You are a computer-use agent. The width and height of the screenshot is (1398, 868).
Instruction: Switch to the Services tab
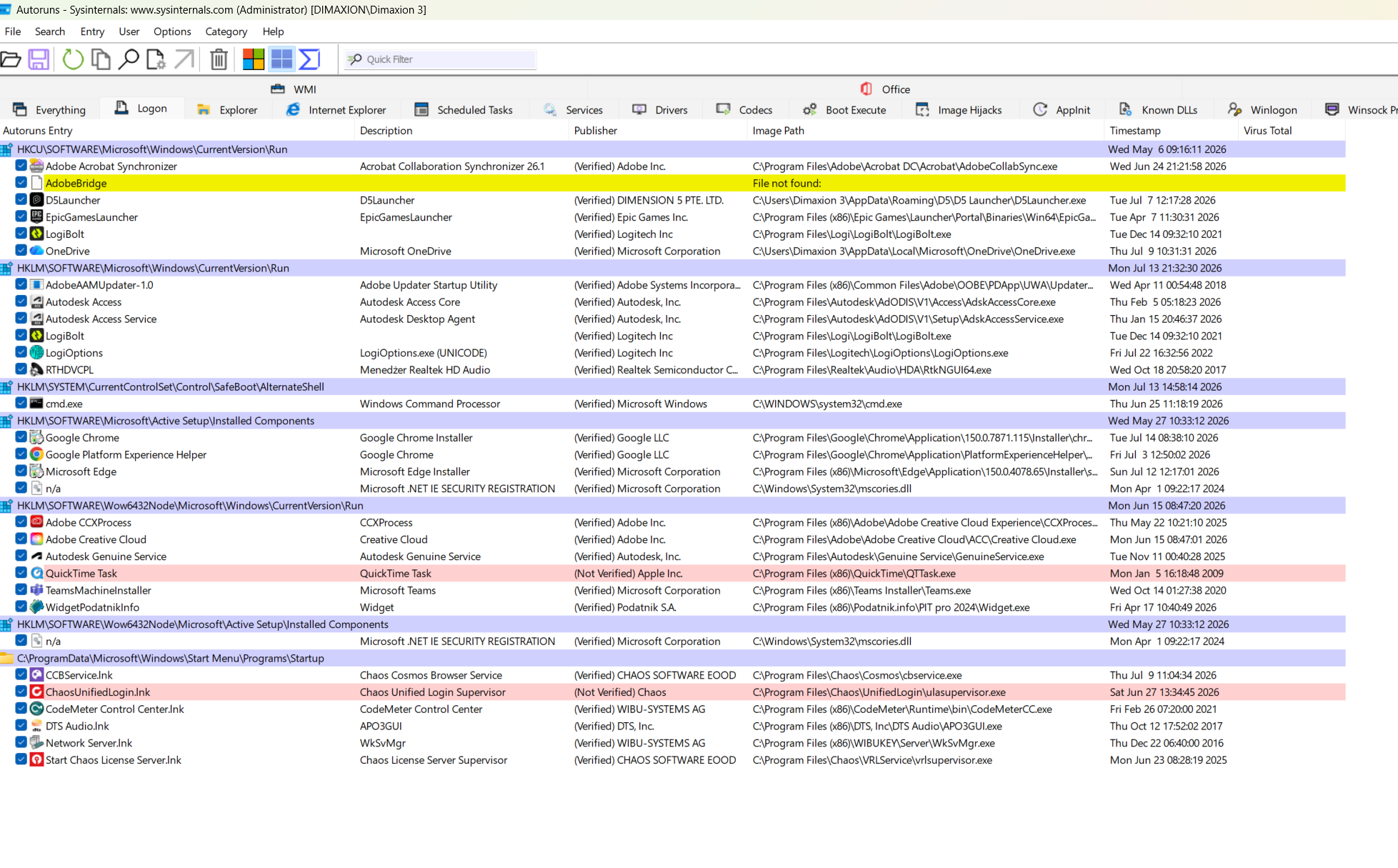tap(573, 109)
